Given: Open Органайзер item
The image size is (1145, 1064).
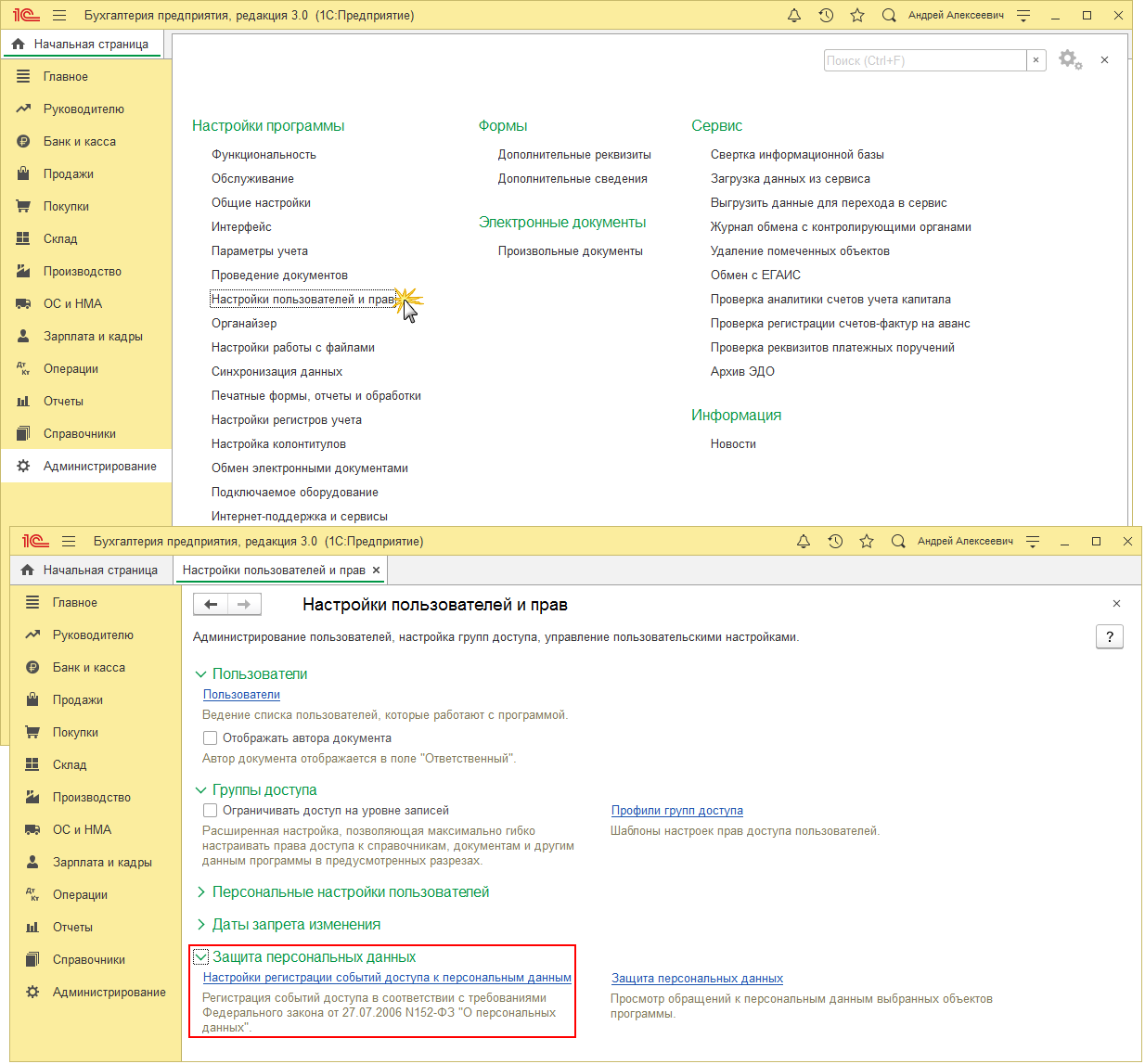Looking at the screenshot, I should [244, 324].
